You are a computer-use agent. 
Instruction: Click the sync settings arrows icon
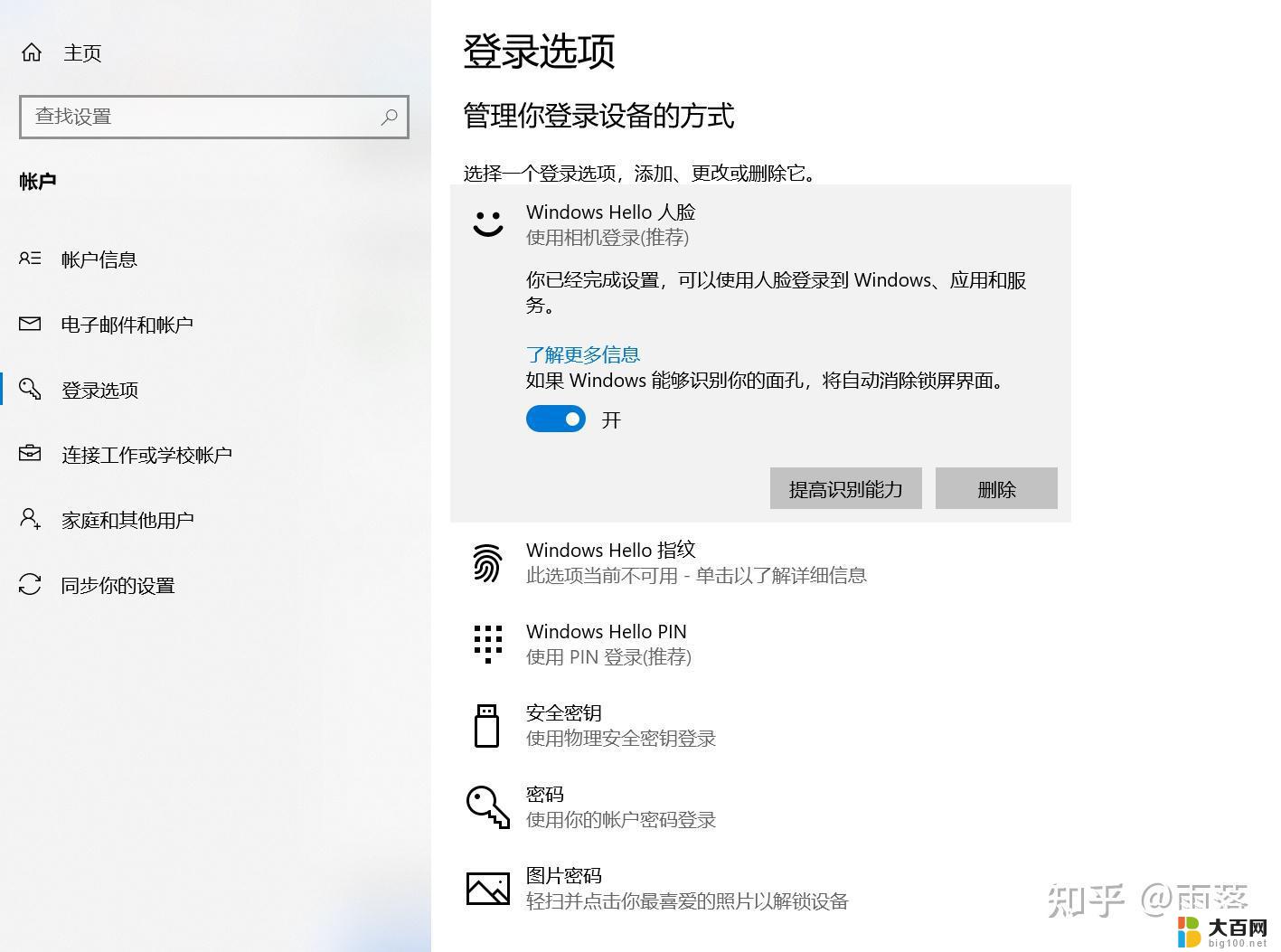30,585
